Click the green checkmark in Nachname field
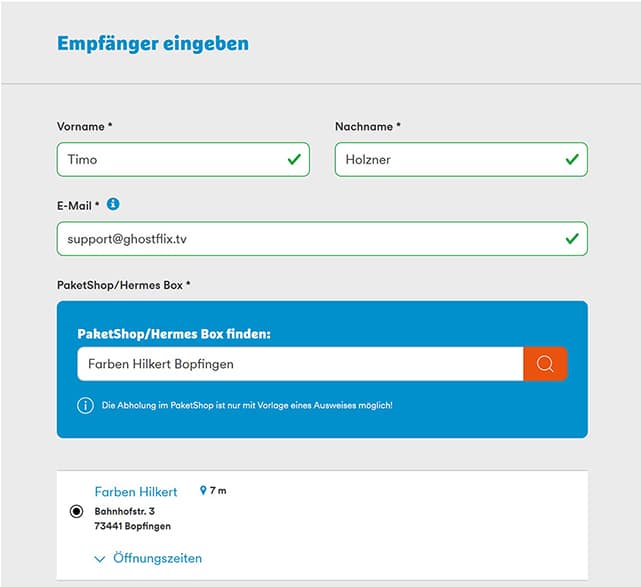 572,159
